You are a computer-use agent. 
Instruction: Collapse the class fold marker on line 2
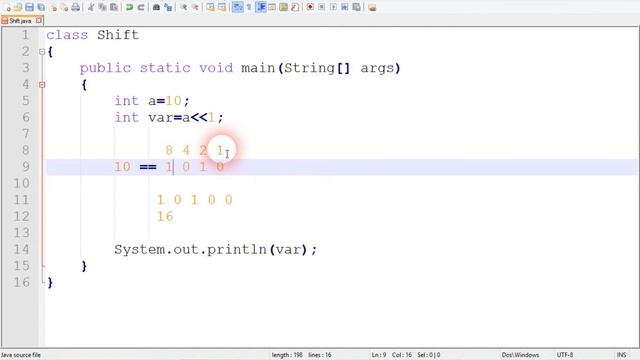[x=42, y=52]
